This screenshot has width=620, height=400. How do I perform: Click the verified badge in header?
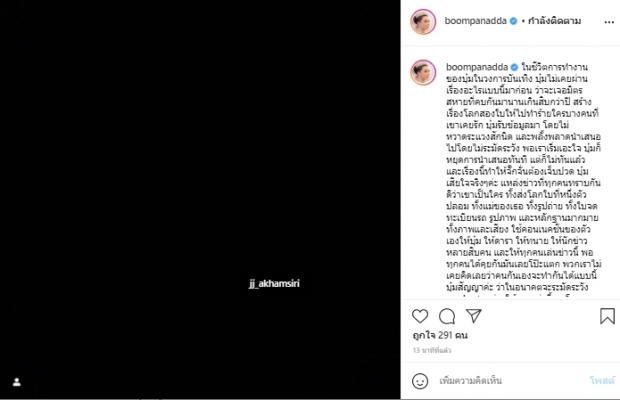click(513, 21)
